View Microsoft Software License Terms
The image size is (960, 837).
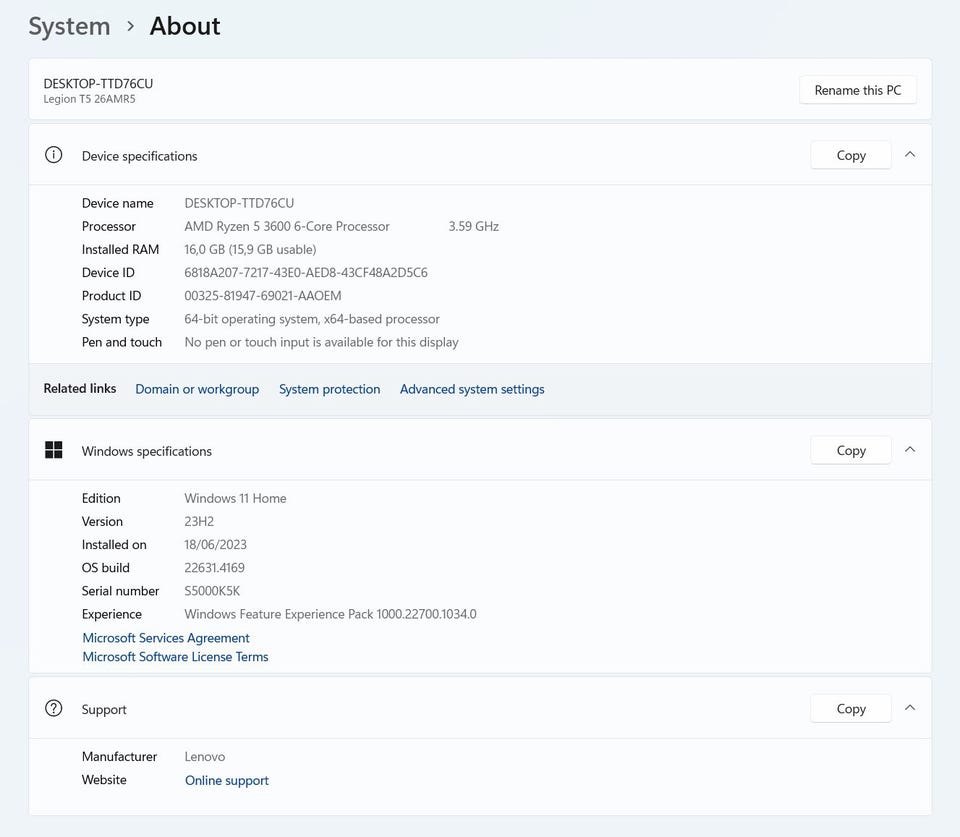click(x=175, y=657)
